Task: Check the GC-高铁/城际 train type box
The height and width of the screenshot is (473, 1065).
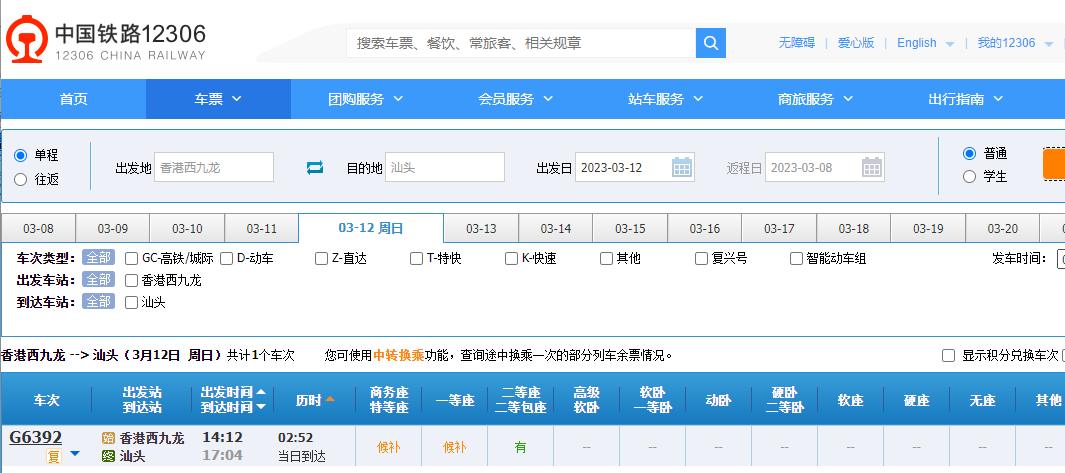Action: click(132, 258)
